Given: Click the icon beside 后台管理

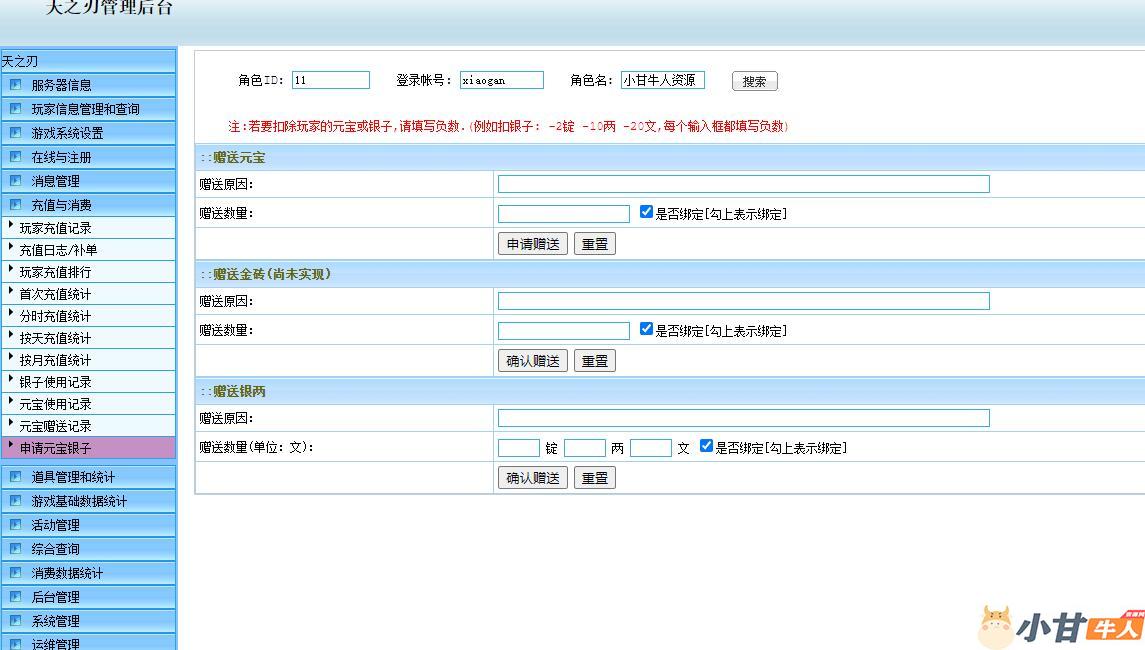Looking at the screenshot, I should (x=15, y=597).
